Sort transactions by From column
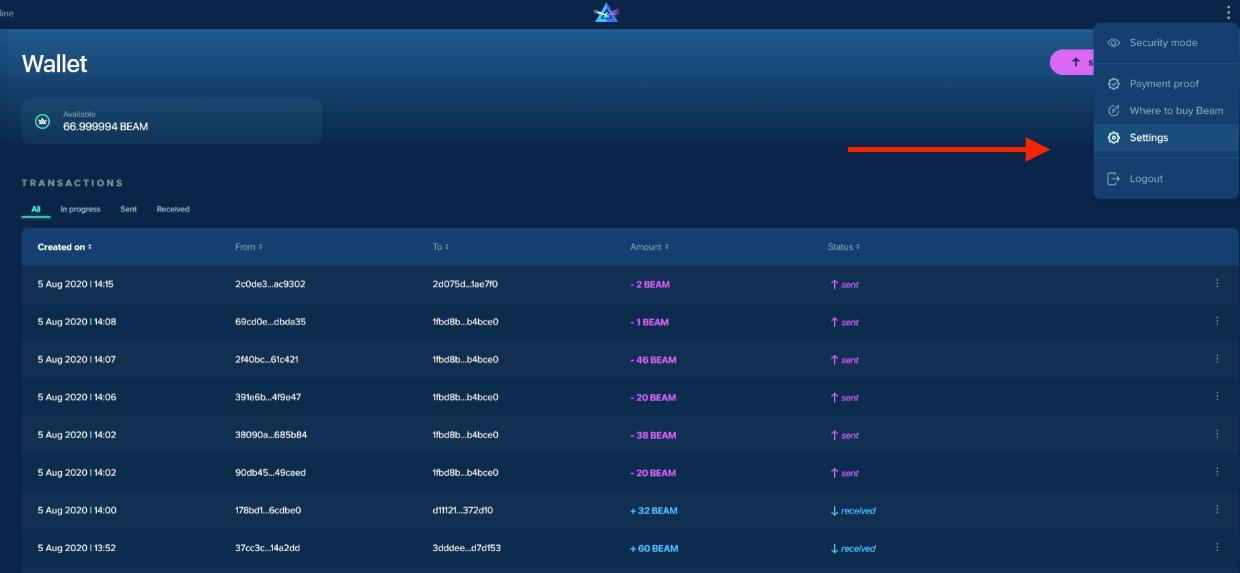This screenshot has height=573, width=1240. (248, 247)
